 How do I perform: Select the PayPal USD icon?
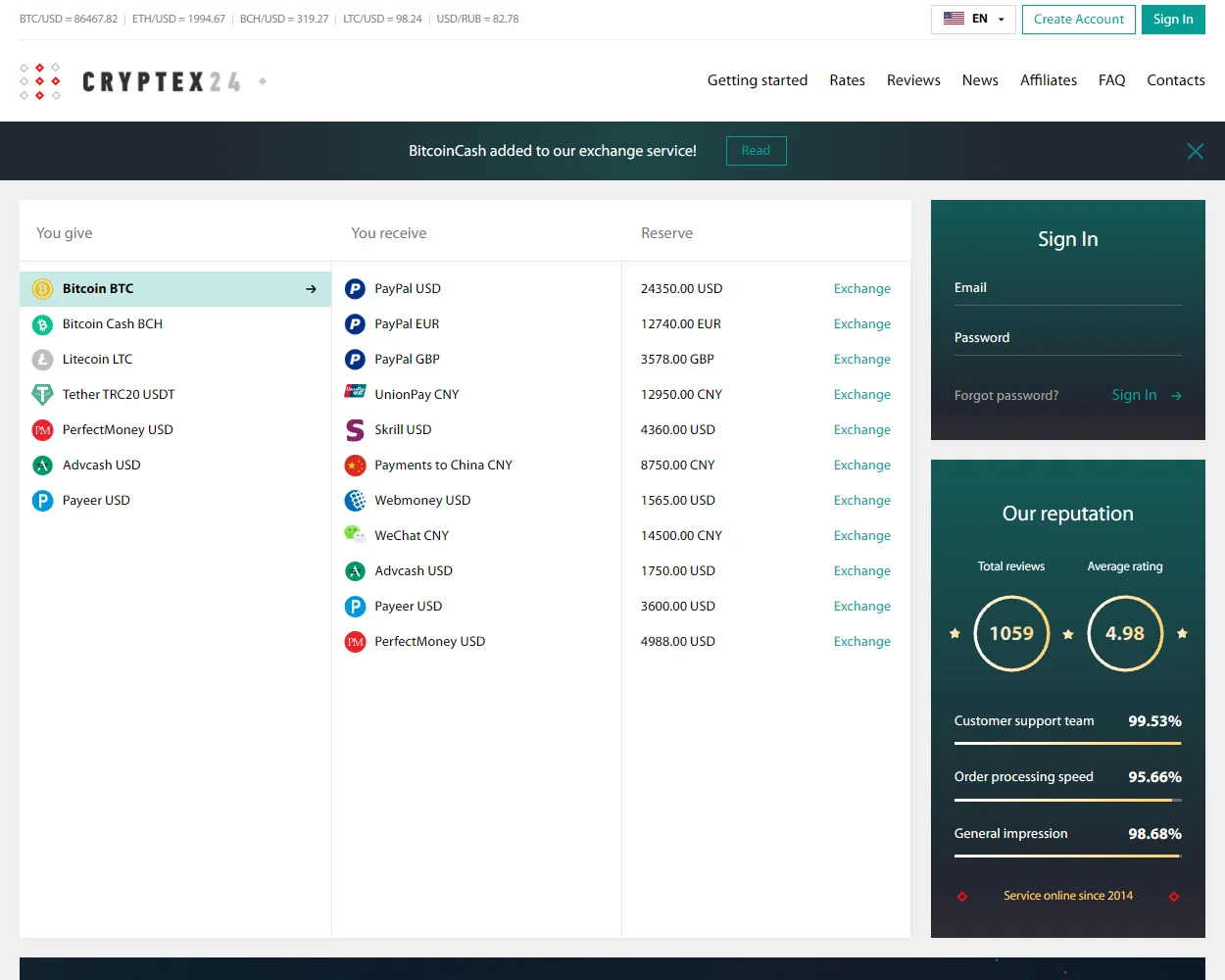[355, 288]
